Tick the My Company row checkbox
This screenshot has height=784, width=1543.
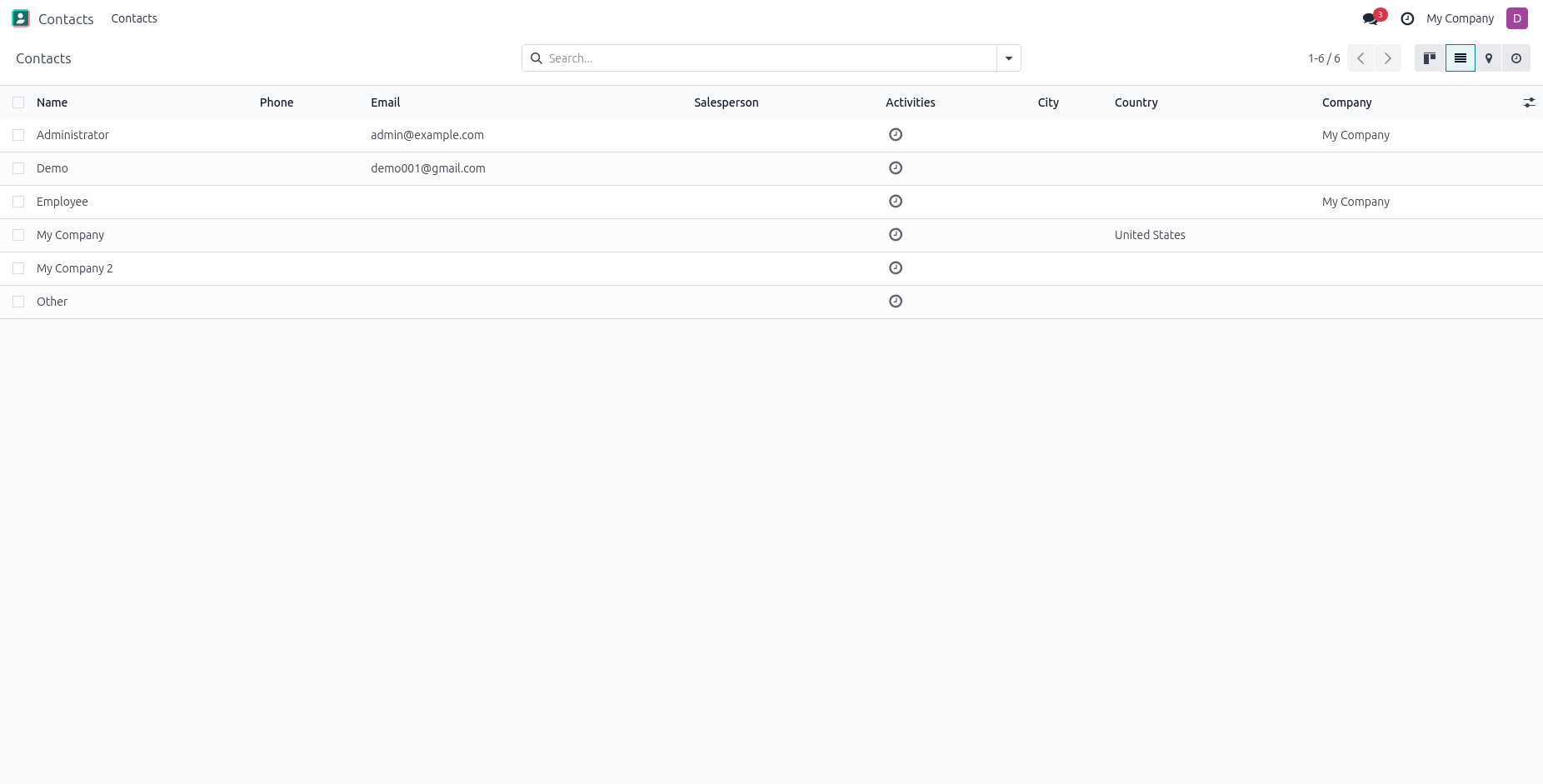click(x=18, y=235)
